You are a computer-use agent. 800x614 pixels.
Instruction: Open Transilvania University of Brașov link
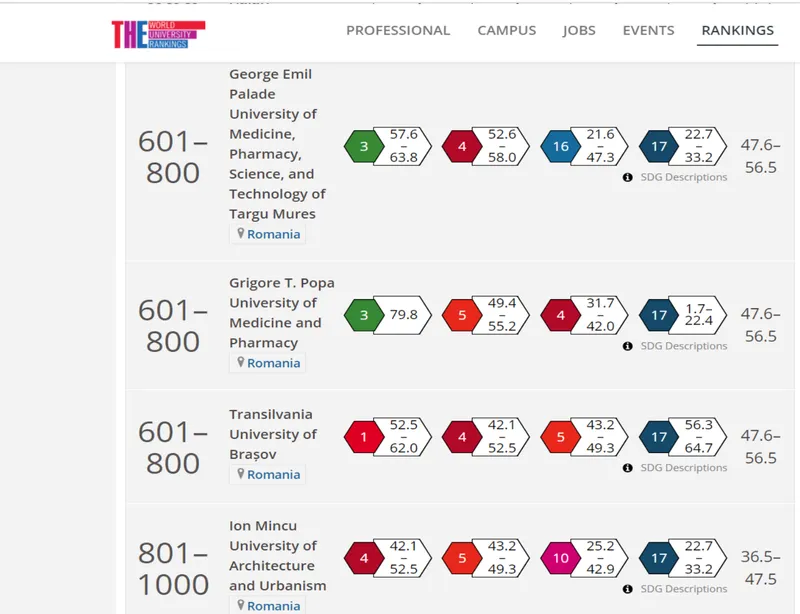[272, 434]
